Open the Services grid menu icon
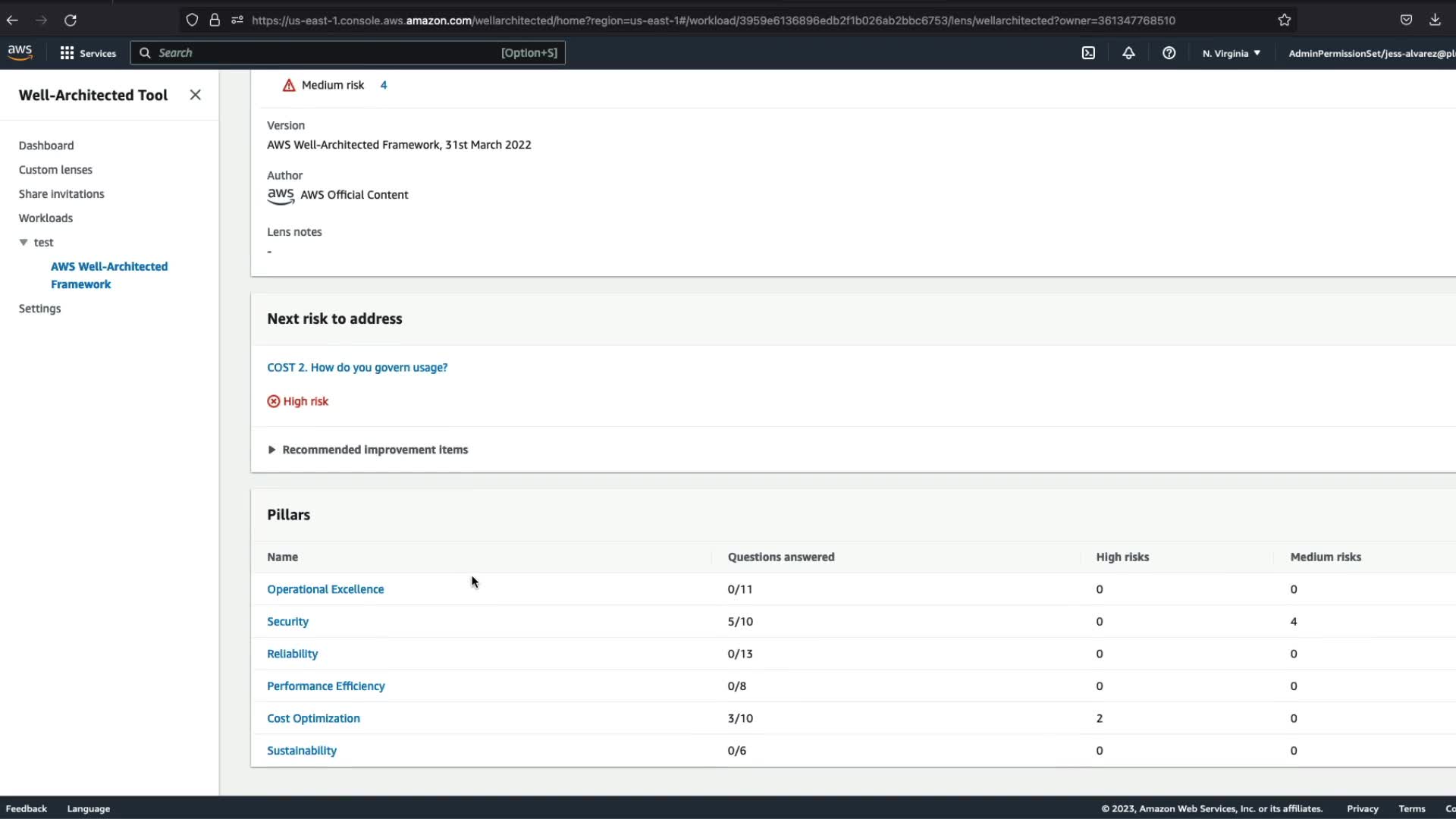 point(67,53)
